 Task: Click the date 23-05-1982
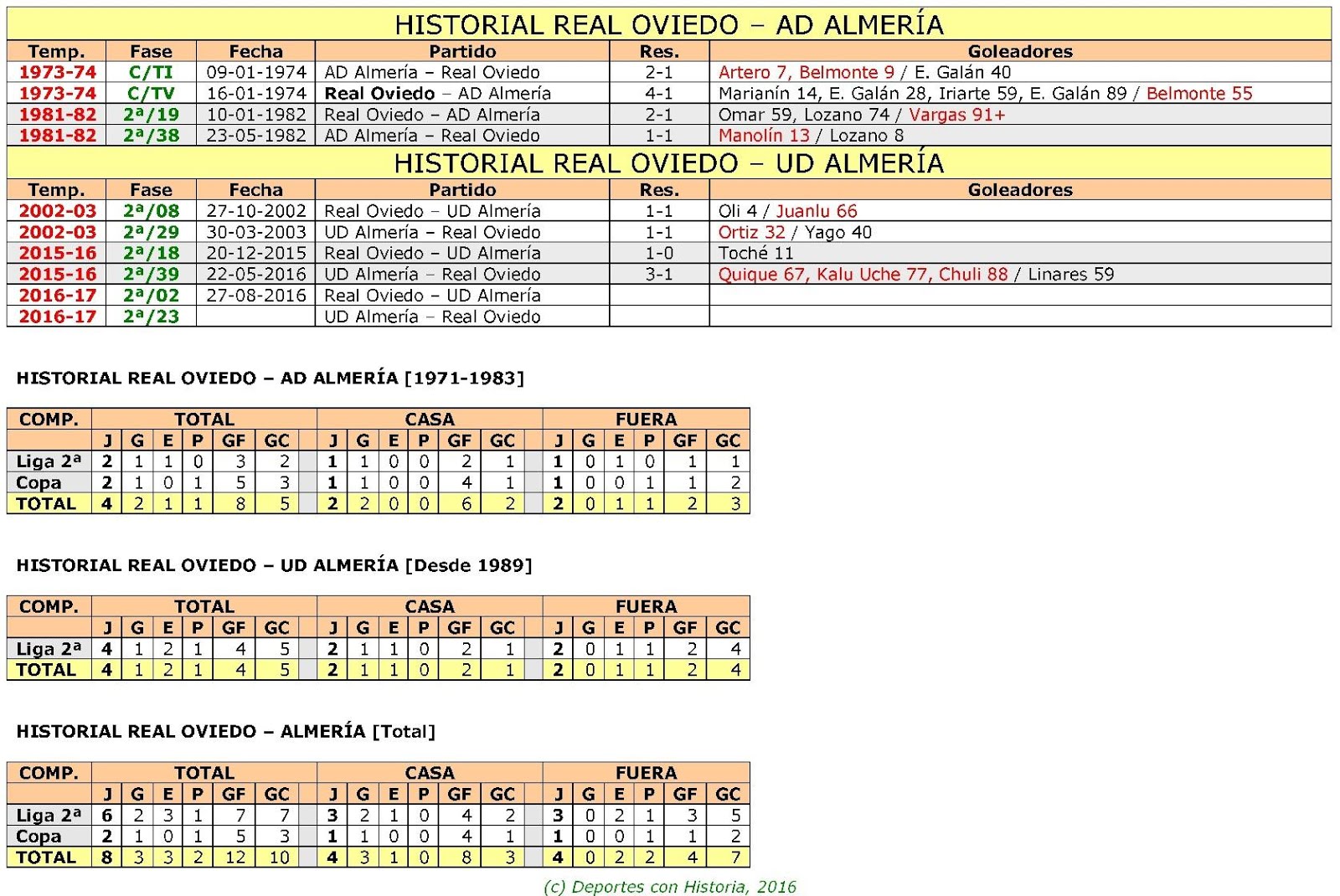click(x=256, y=135)
